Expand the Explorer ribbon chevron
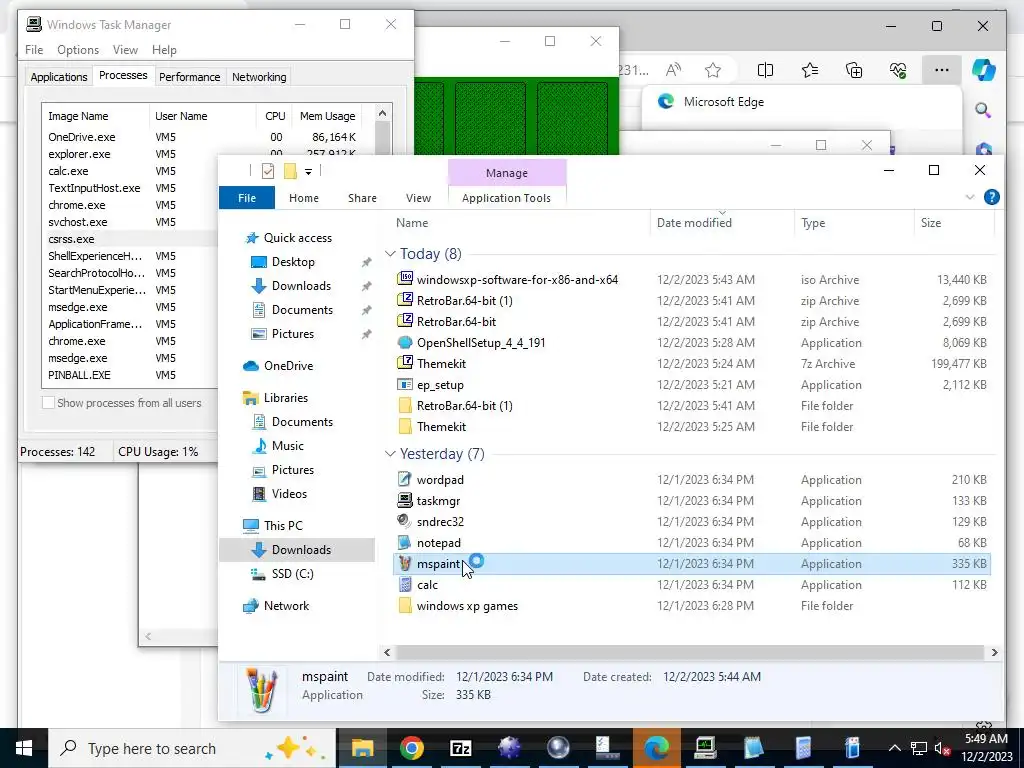 [x=970, y=197]
